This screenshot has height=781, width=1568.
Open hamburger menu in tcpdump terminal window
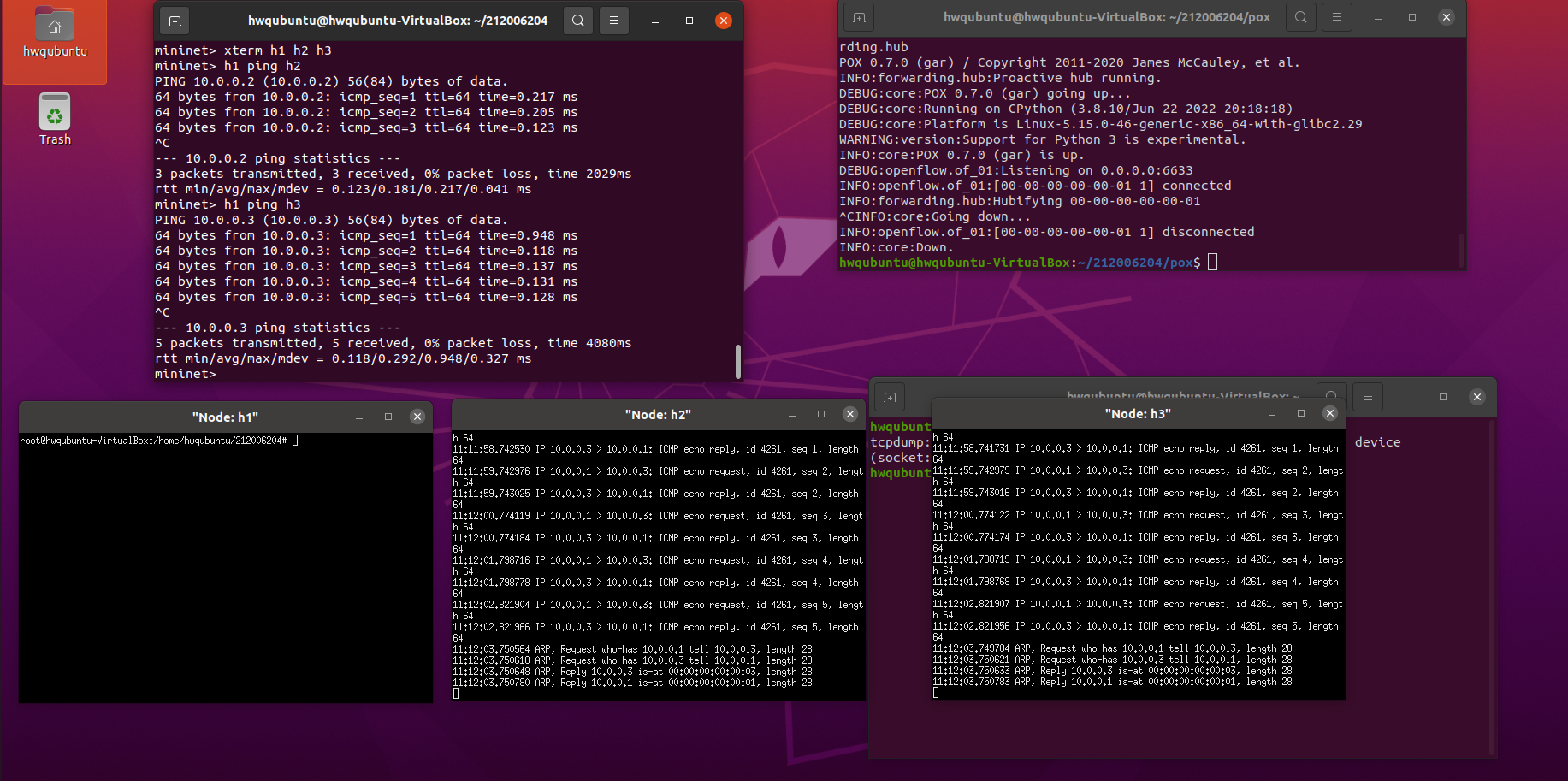pos(1367,397)
